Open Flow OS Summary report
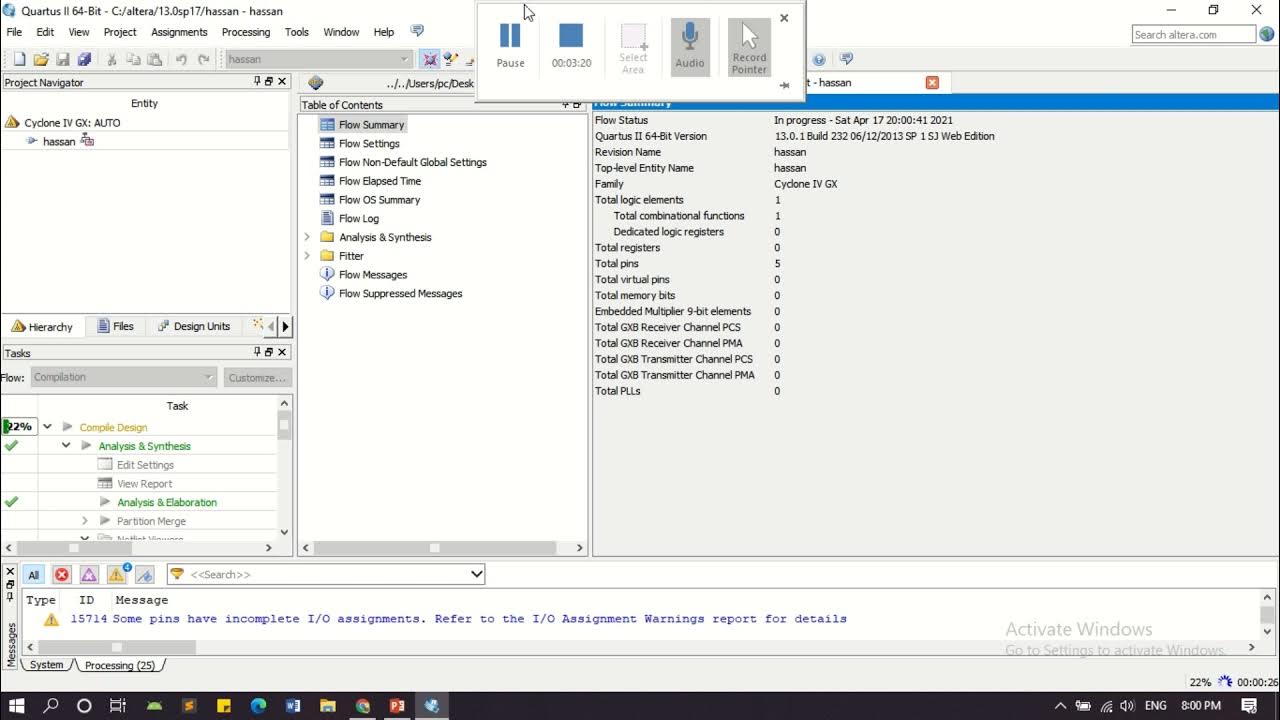 379,200
